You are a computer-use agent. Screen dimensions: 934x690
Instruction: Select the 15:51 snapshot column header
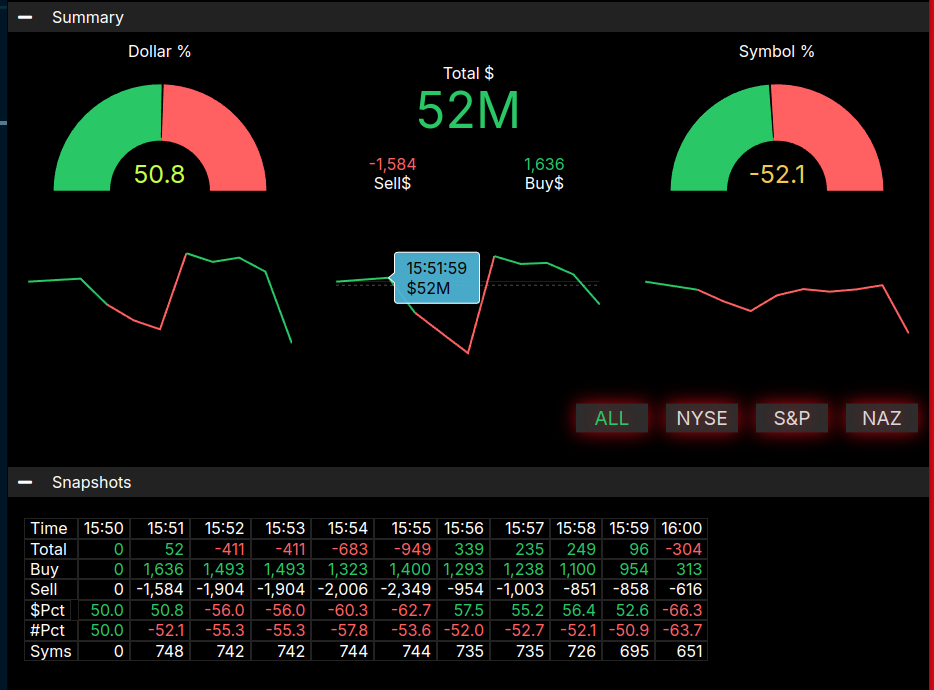166,528
